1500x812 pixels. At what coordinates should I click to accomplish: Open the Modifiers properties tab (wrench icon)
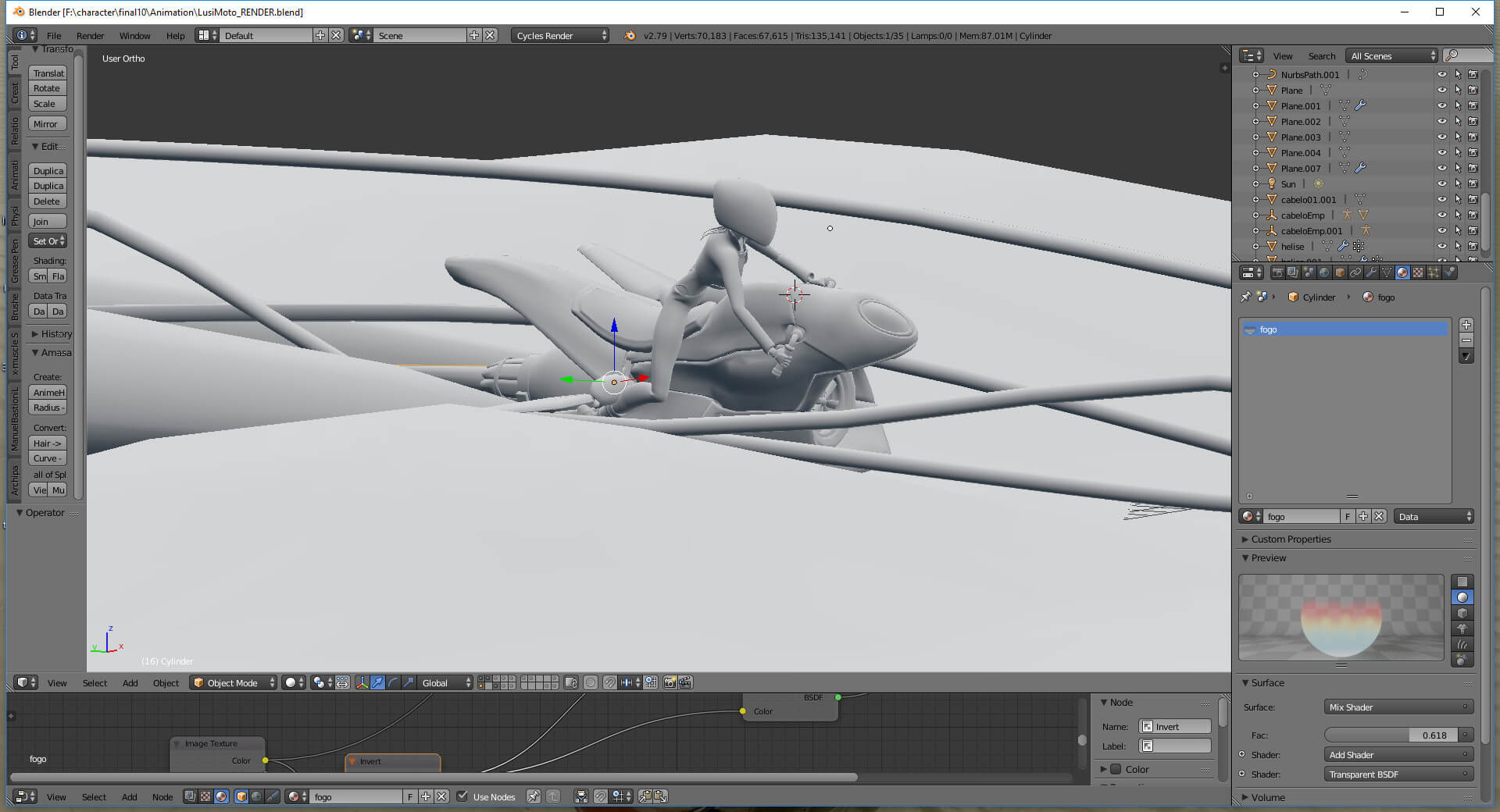pyautogui.click(x=1371, y=272)
